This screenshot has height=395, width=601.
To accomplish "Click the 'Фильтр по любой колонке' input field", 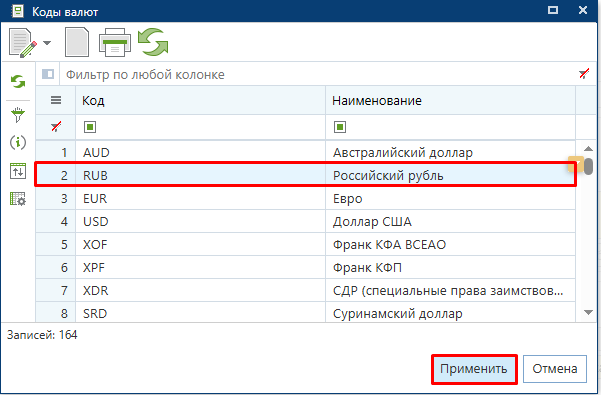I will pos(318,74).
